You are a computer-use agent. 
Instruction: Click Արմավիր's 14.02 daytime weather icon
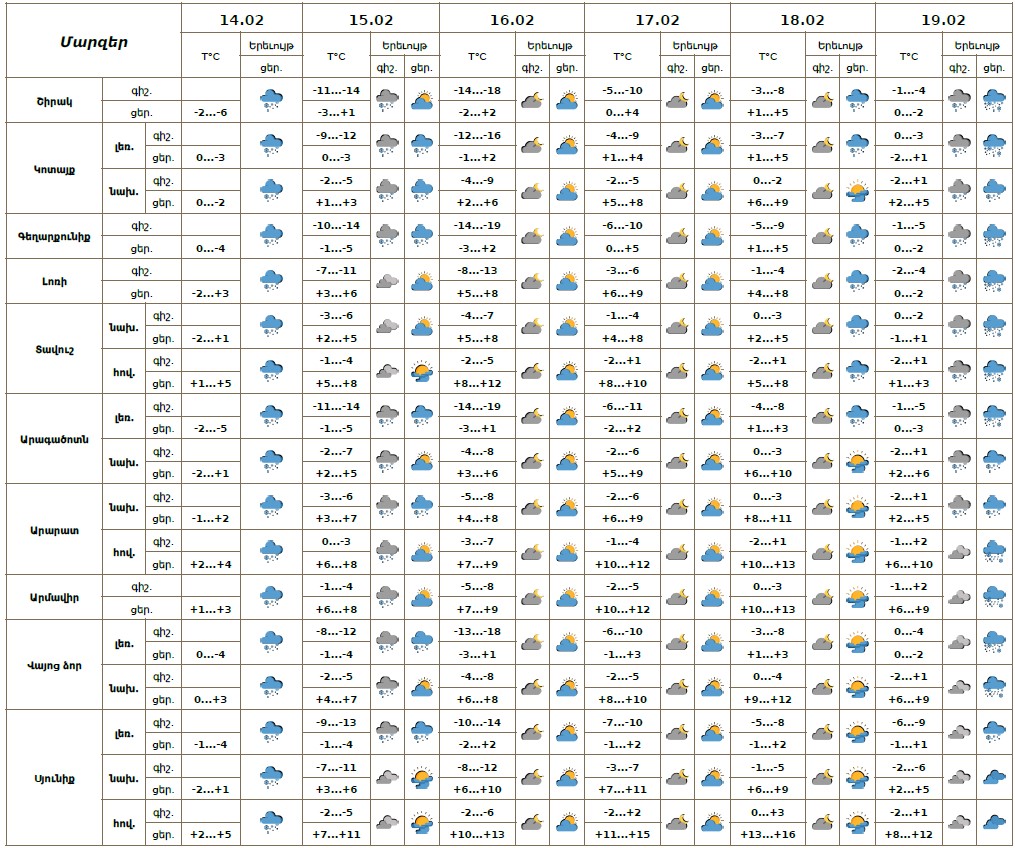pos(271,597)
